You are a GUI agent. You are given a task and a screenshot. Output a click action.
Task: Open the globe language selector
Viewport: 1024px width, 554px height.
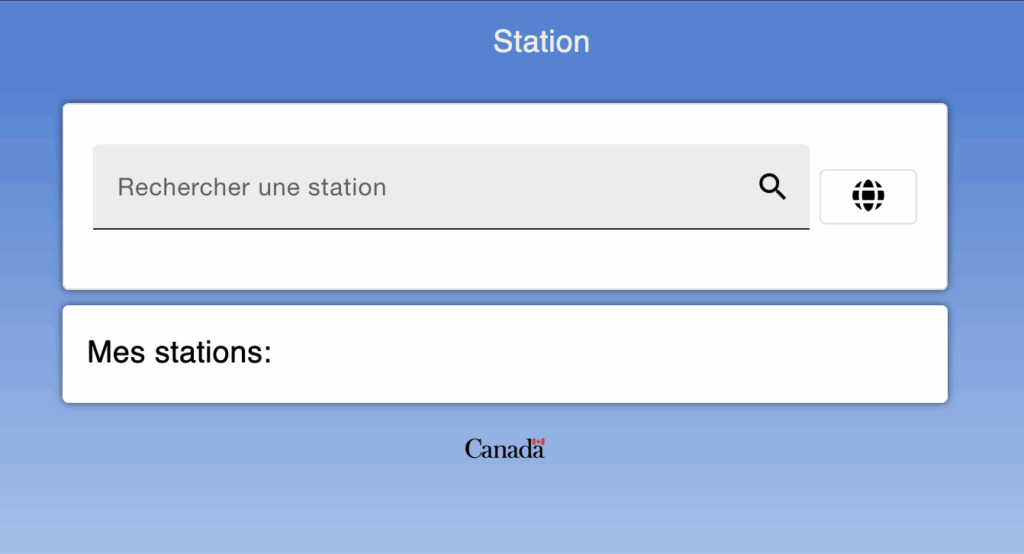point(868,196)
